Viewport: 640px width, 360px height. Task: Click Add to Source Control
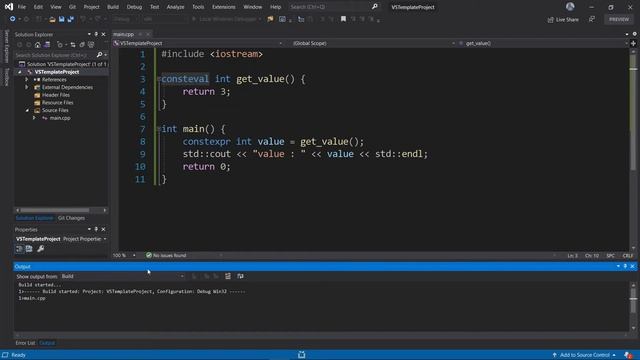584,355
